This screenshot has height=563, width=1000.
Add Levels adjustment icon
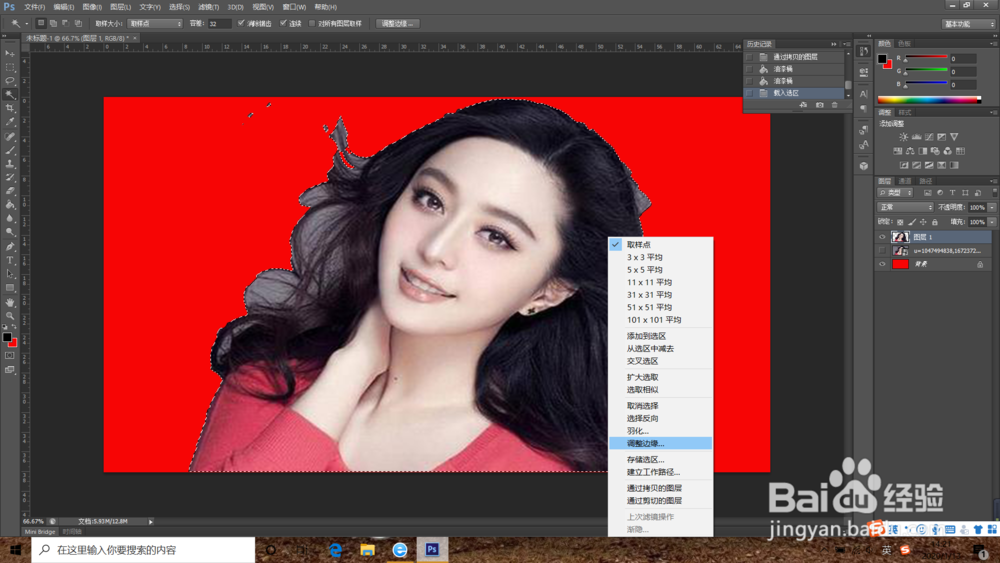[916, 137]
